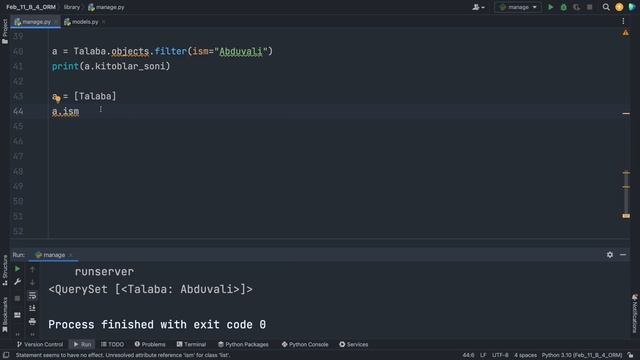The width and height of the screenshot is (640, 360).
Task: Open the Bookmarks tool window sidebar
Action: pos(5,315)
